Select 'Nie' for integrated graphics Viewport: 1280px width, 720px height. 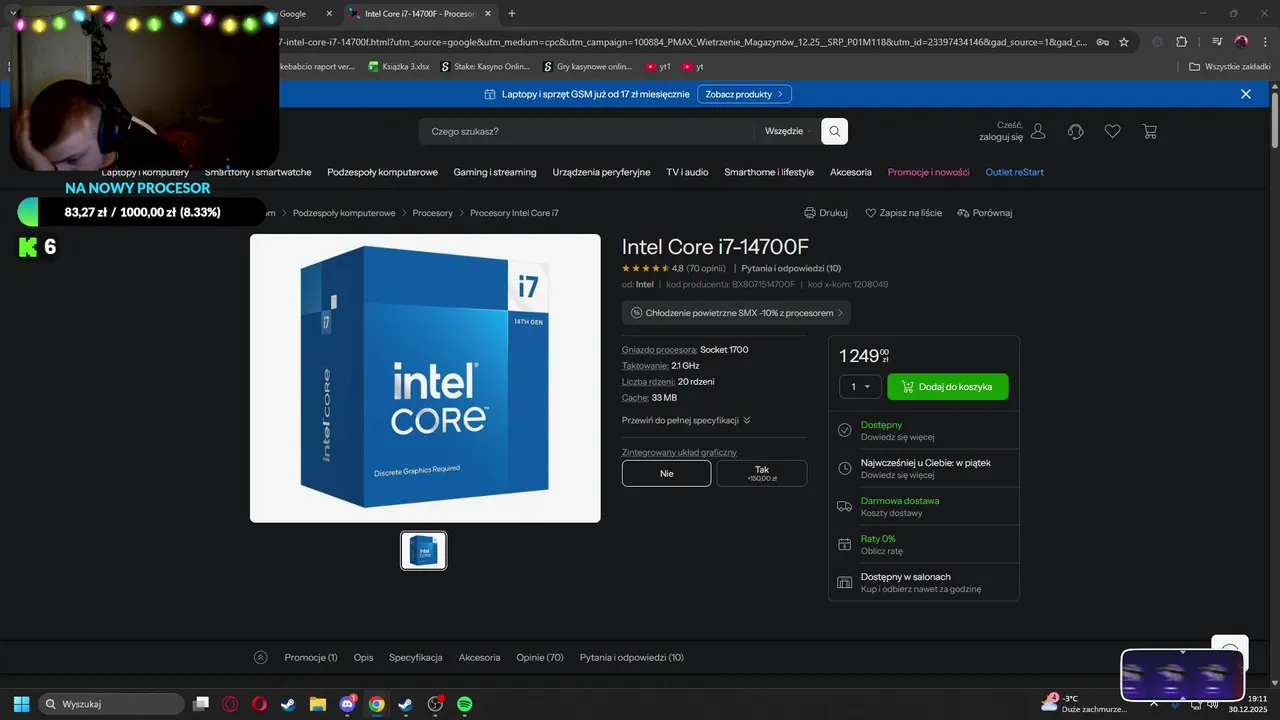tap(666, 473)
